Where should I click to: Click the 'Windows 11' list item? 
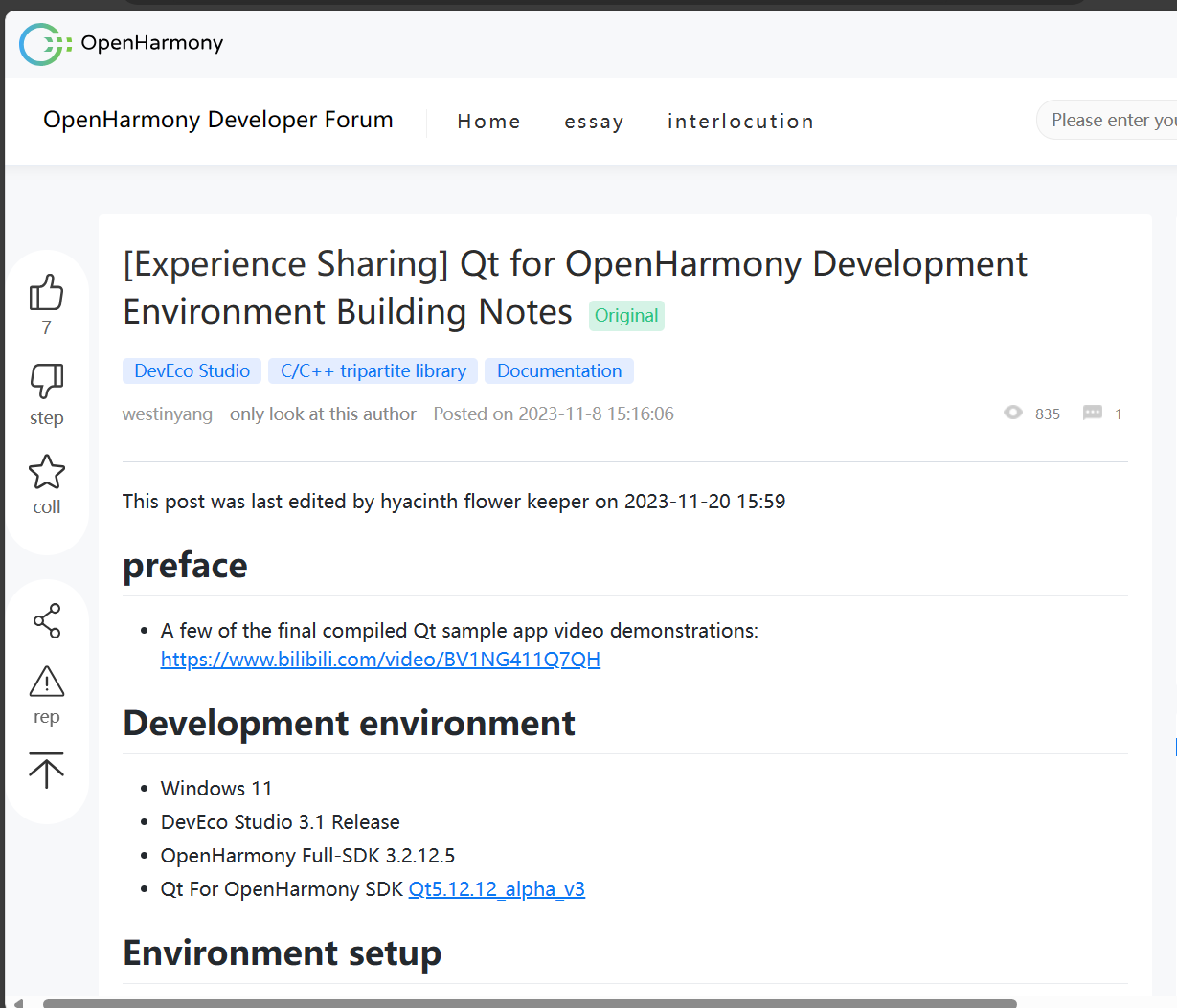click(216, 789)
